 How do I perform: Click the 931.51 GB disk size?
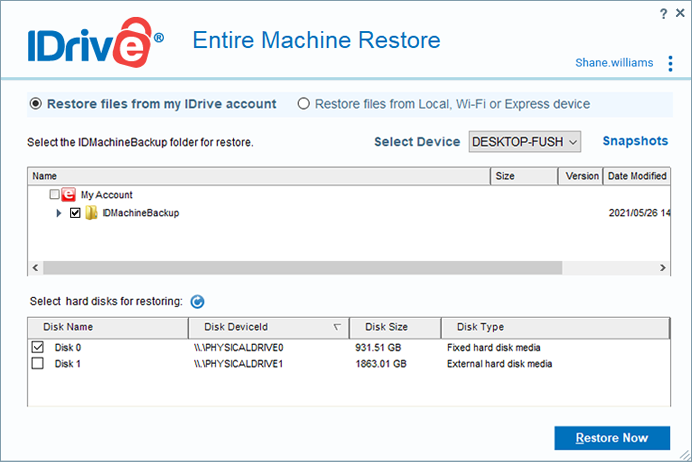tap(378, 348)
